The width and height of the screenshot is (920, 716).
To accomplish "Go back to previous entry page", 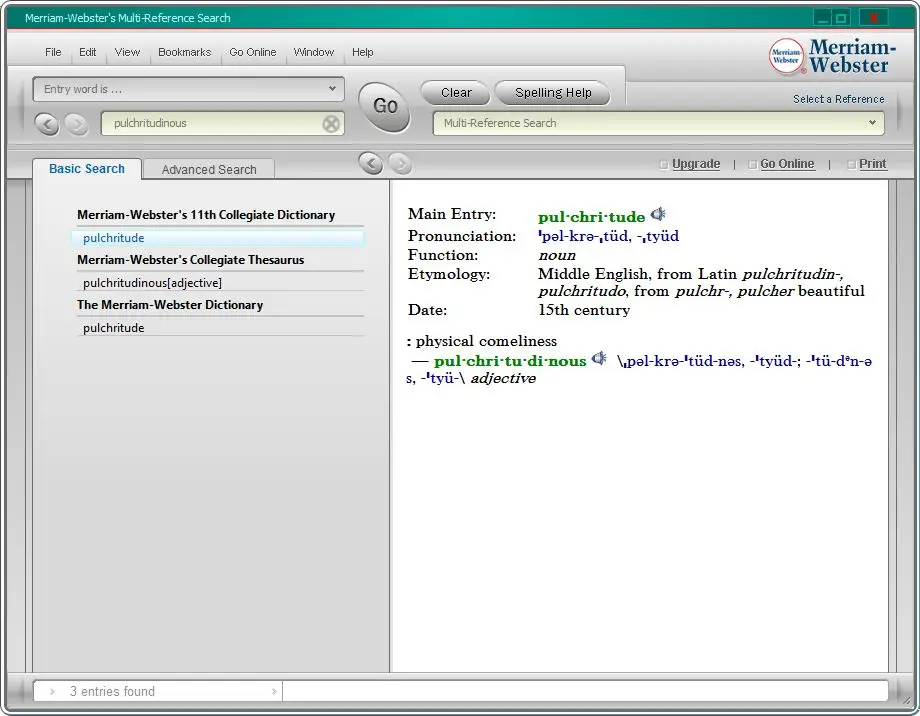I will (x=371, y=163).
